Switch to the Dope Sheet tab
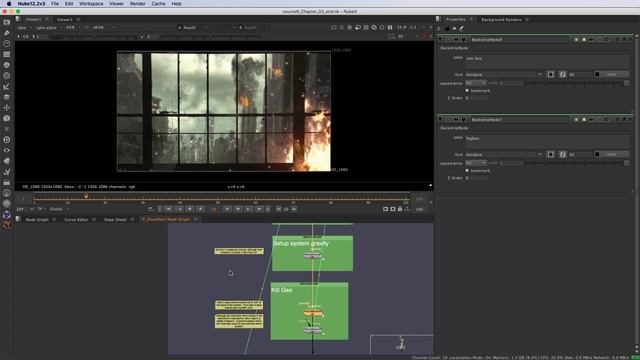The width and height of the screenshot is (640, 360). coord(116,220)
